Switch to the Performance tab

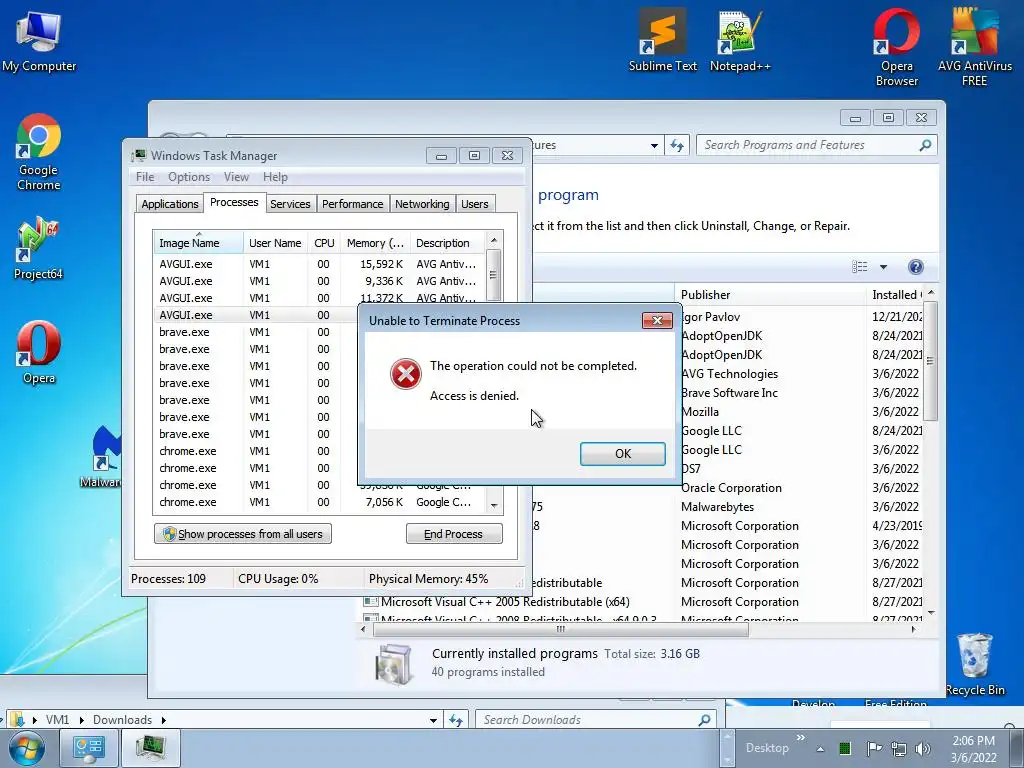tap(353, 204)
